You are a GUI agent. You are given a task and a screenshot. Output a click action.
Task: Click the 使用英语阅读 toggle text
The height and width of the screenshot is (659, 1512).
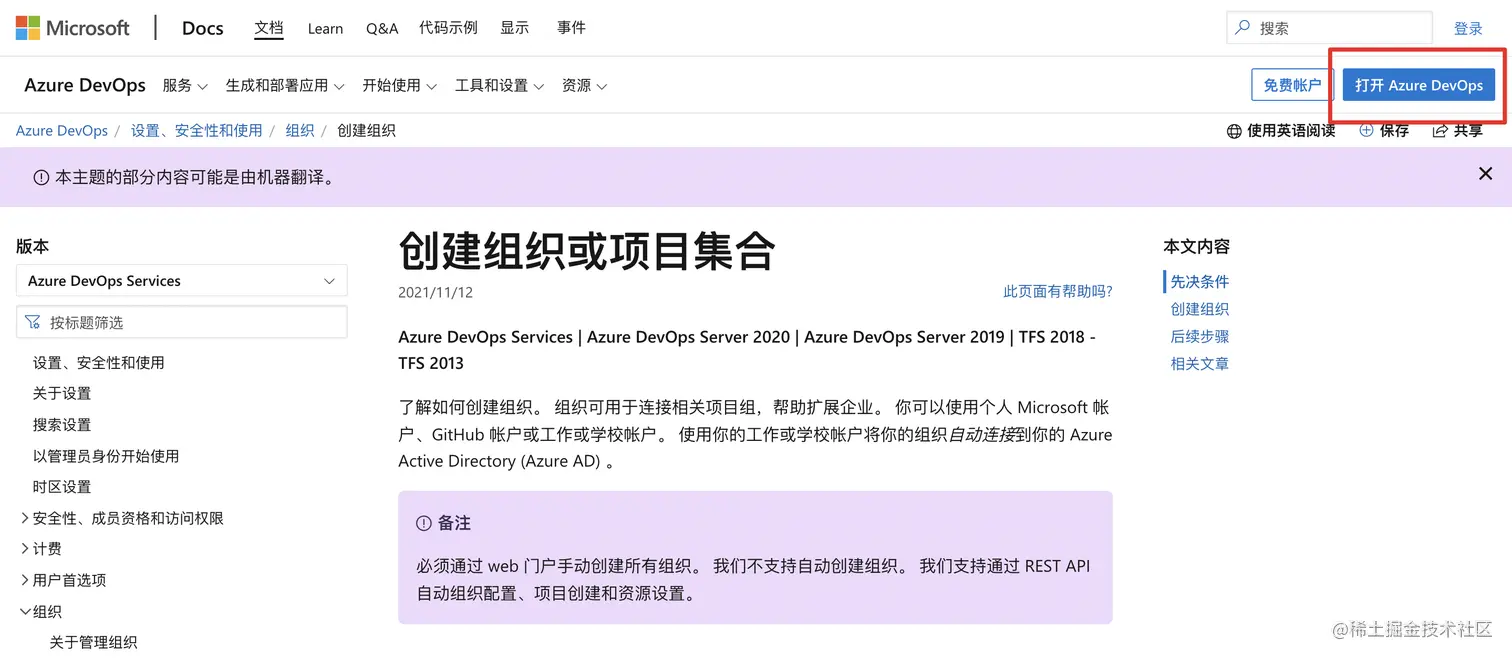pos(1291,131)
